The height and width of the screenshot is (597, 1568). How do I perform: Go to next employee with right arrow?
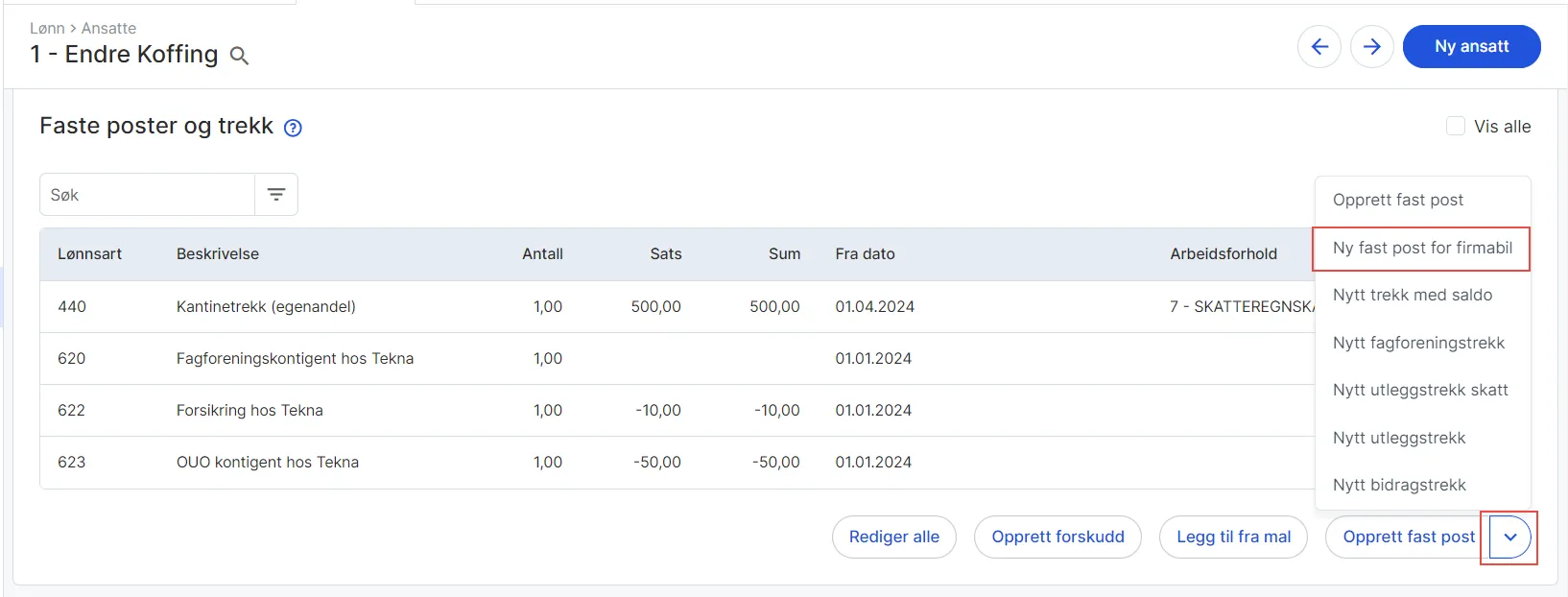point(1372,47)
